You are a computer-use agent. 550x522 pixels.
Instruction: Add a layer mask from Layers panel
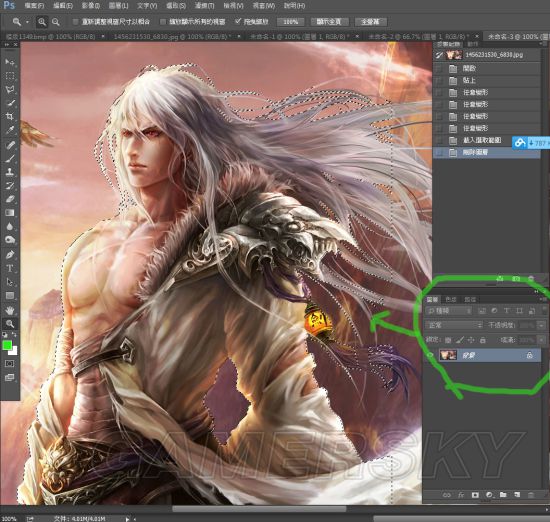click(x=475, y=495)
